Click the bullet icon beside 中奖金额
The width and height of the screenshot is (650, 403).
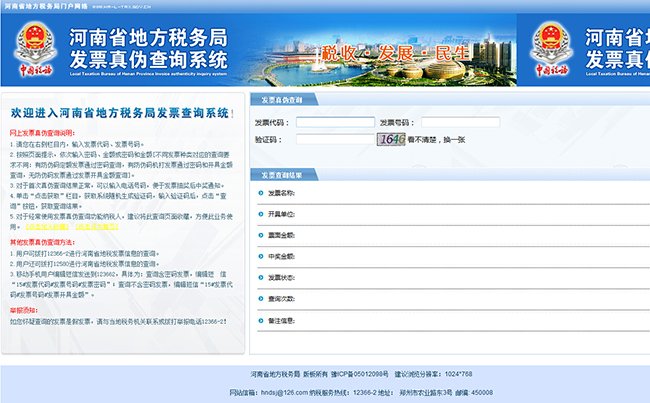(261, 257)
